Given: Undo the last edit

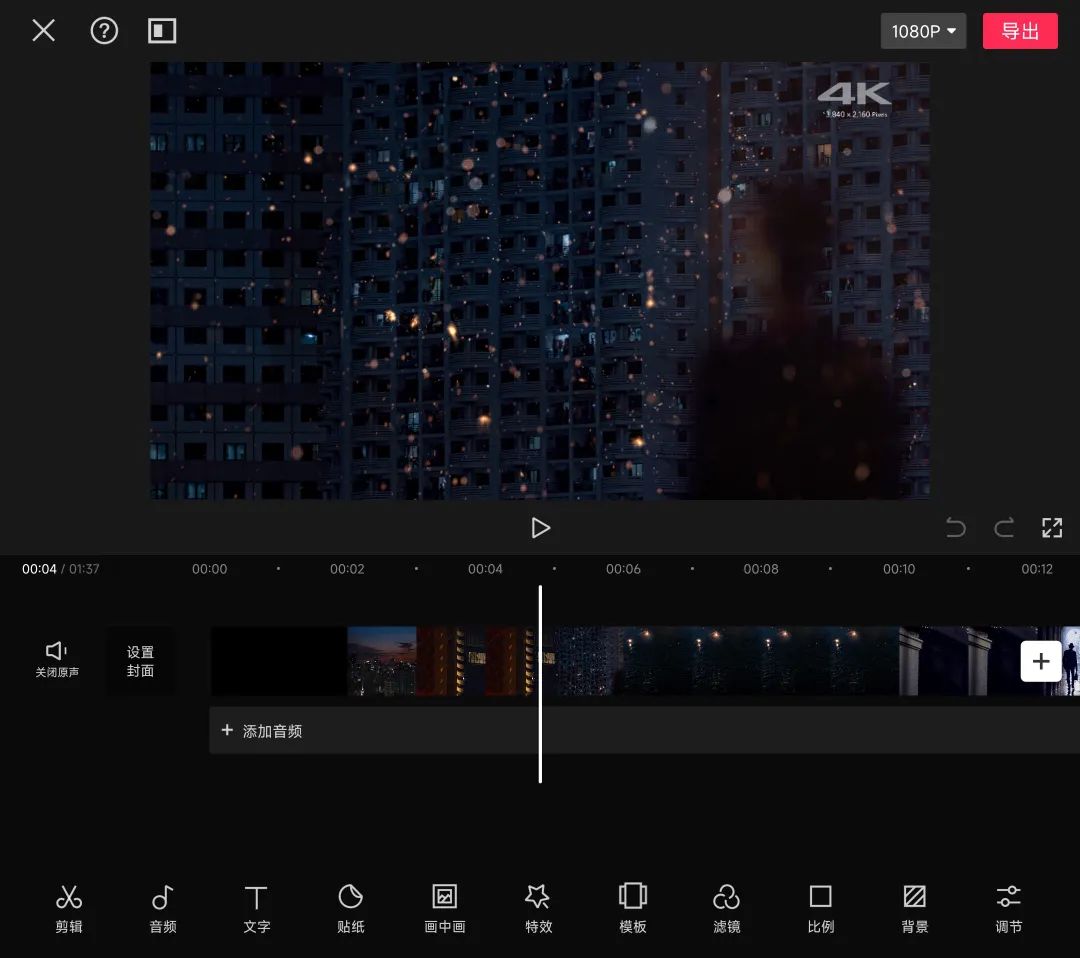Looking at the screenshot, I should coord(955,528).
